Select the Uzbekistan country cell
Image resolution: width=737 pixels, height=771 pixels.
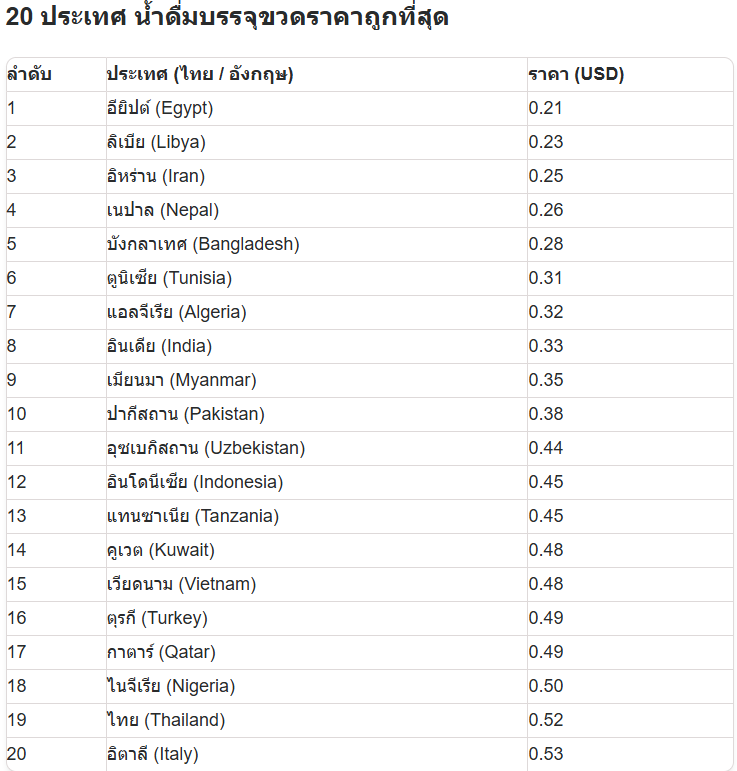[x=317, y=448]
